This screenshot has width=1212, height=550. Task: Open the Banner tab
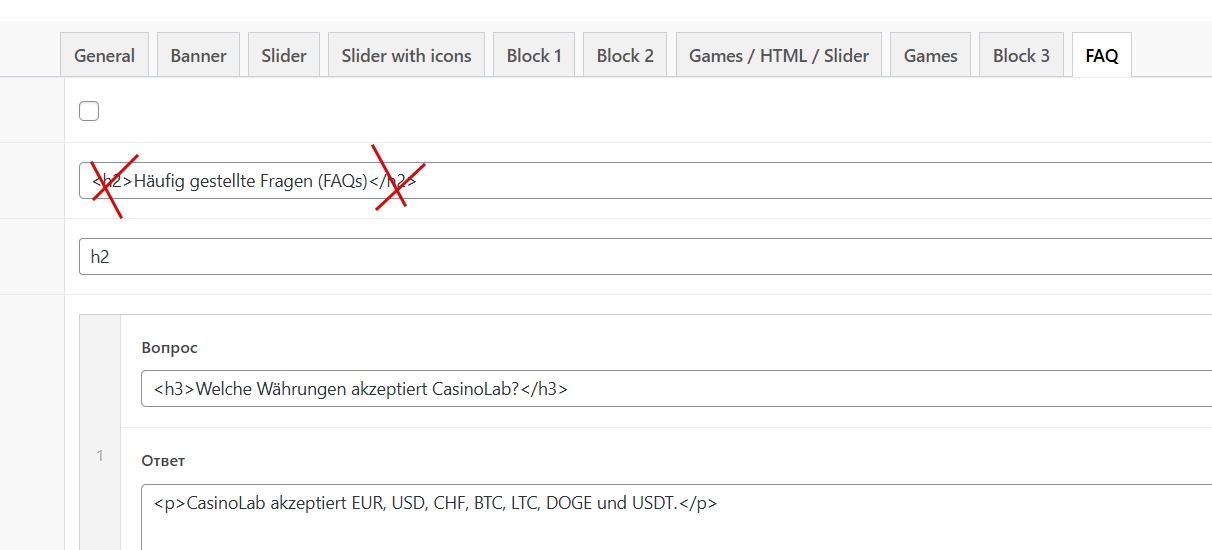pos(199,55)
